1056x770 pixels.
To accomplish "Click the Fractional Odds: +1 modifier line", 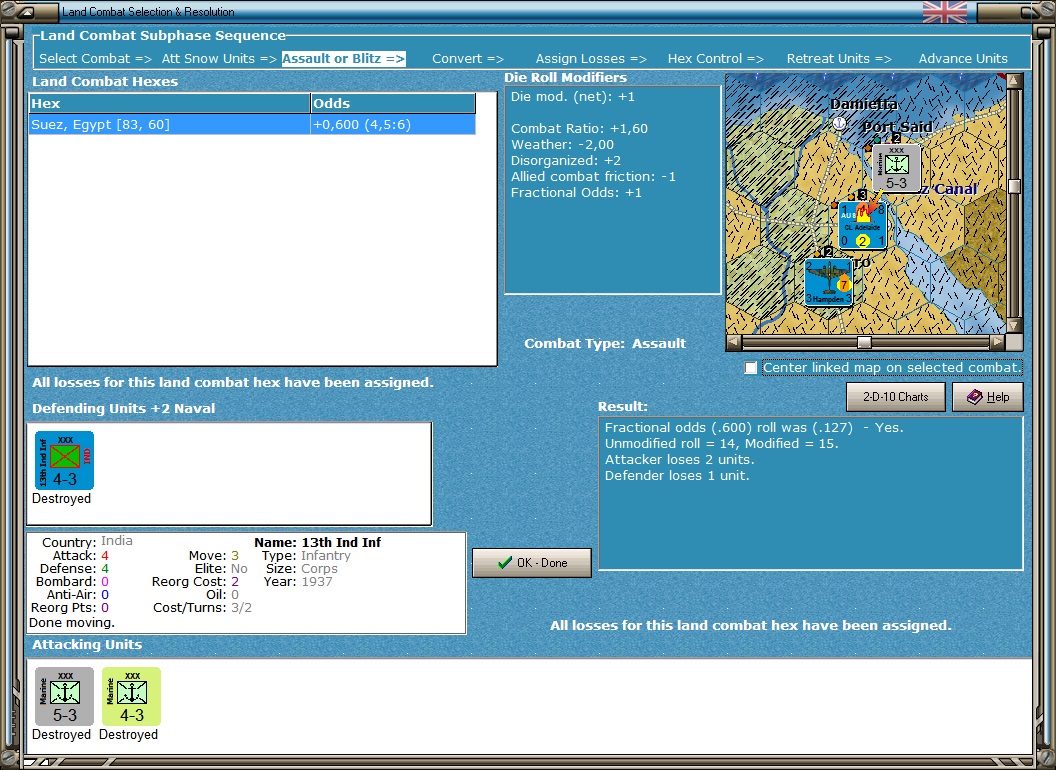I will 576,193.
